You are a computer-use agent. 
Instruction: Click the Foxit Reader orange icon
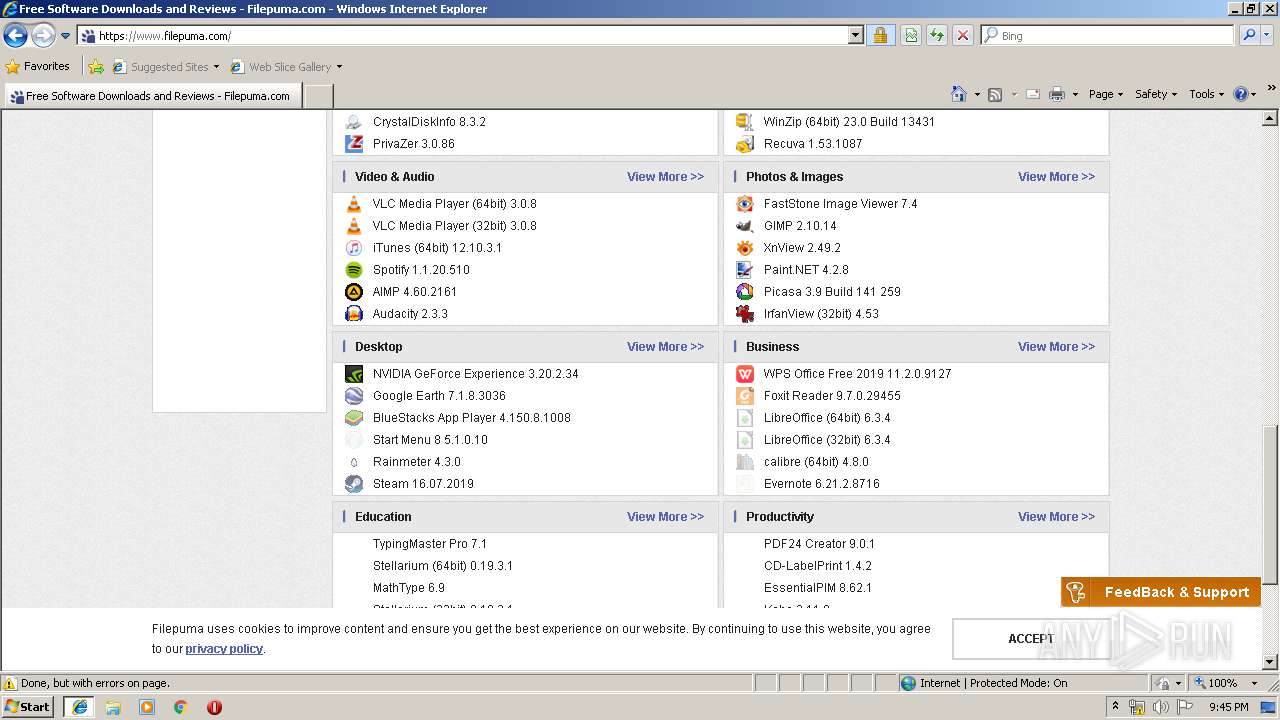744,396
